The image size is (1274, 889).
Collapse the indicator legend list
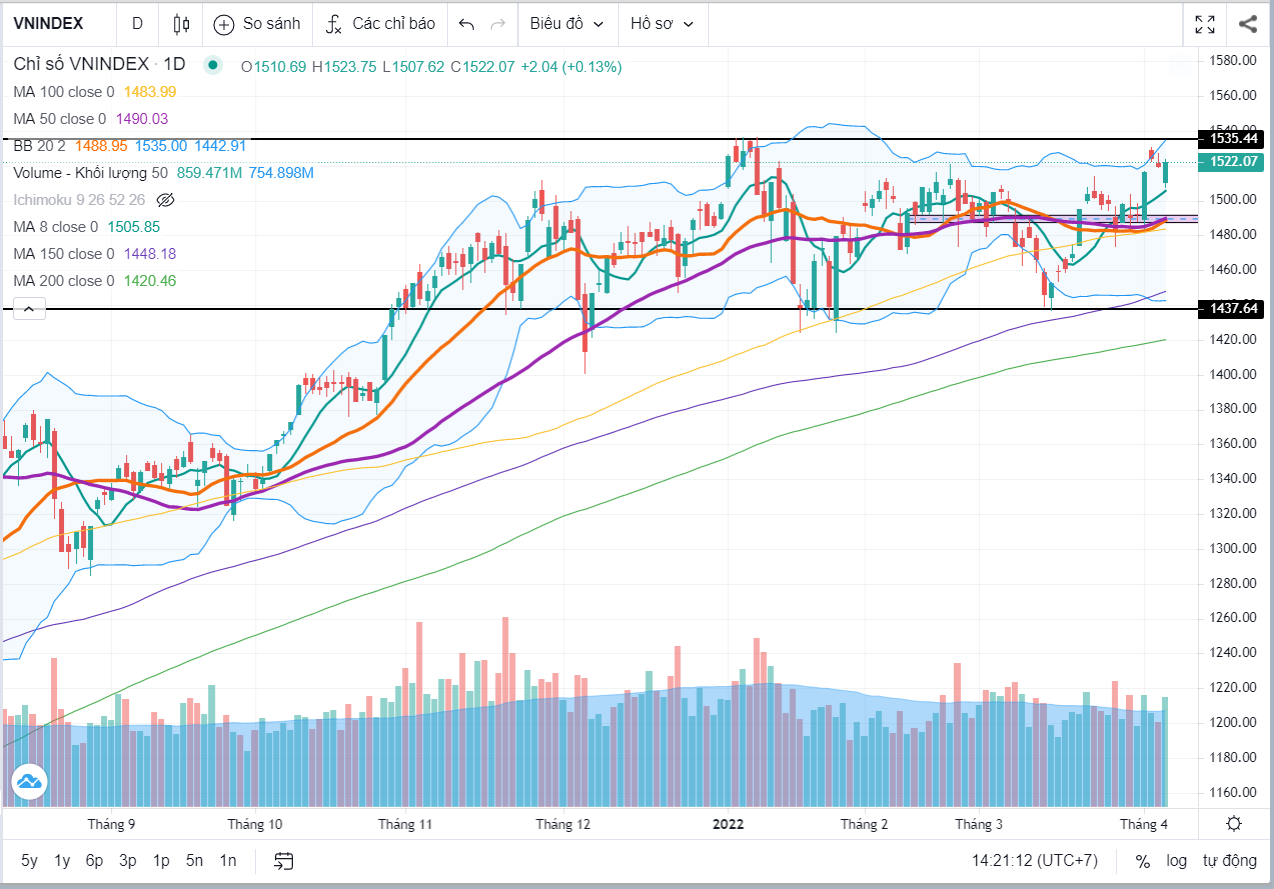(28, 309)
